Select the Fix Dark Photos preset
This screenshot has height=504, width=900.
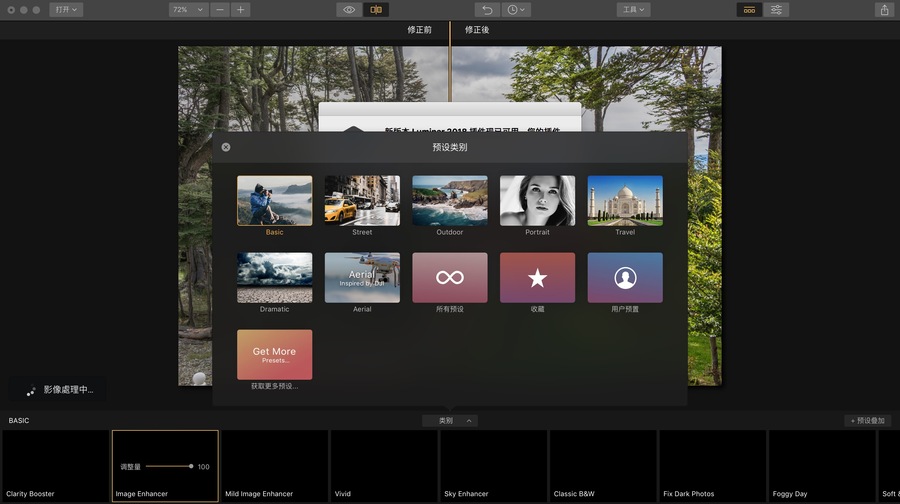[713, 466]
